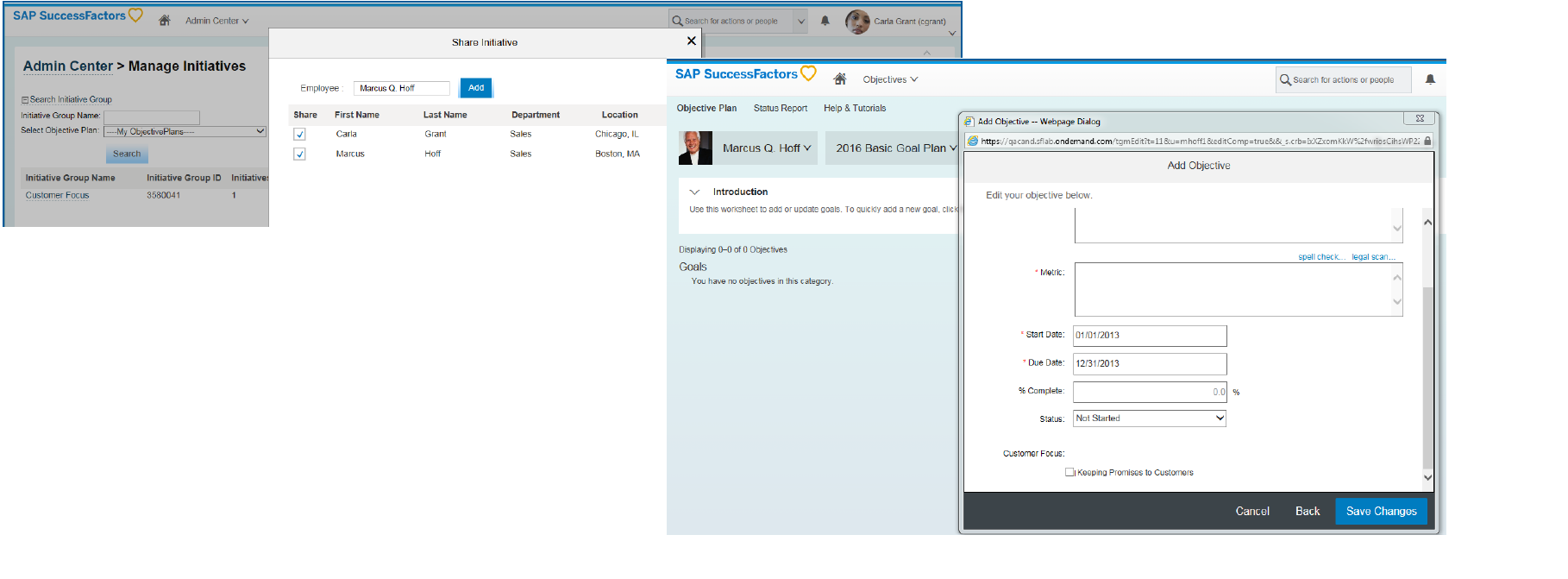Screen dimensions: 1568x579
Task: Open the Marcus Q. Hoff employee selector
Action: 767,148
